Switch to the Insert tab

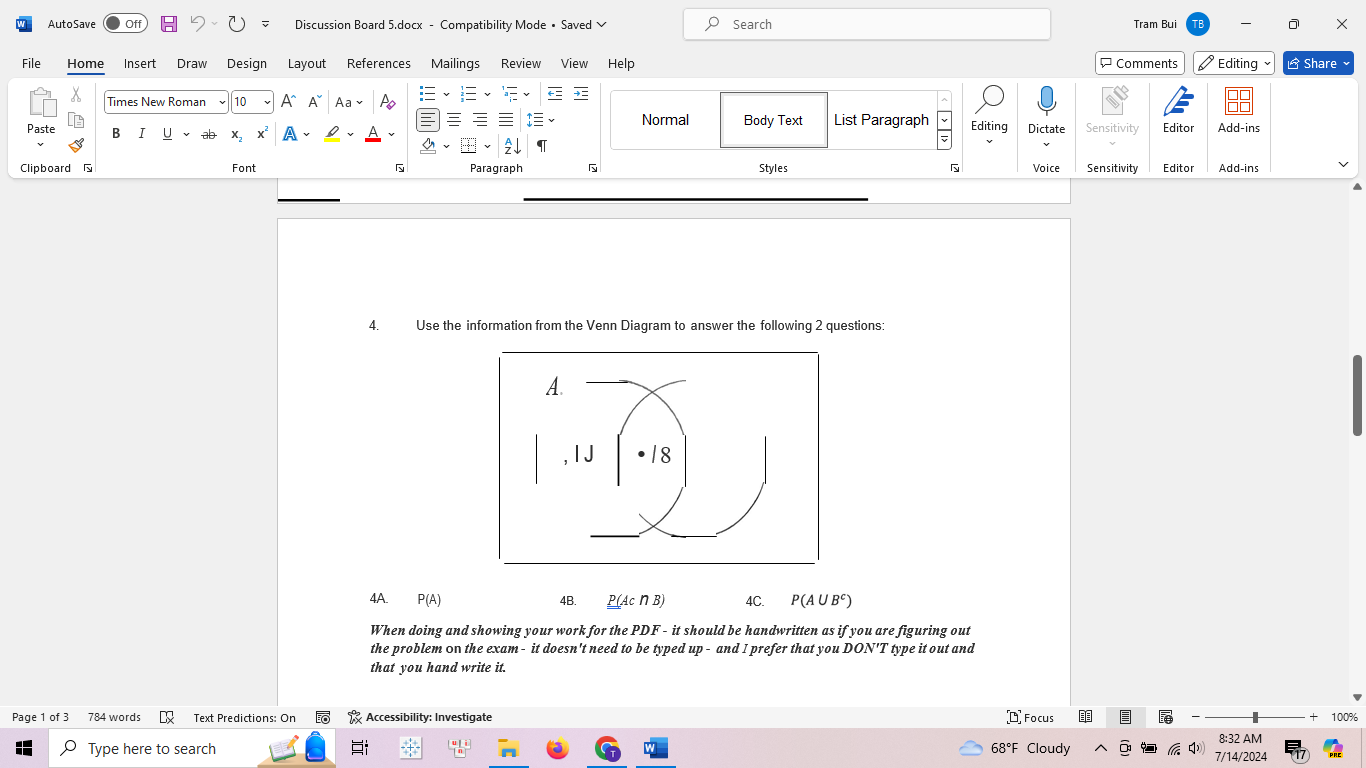coord(140,63)
